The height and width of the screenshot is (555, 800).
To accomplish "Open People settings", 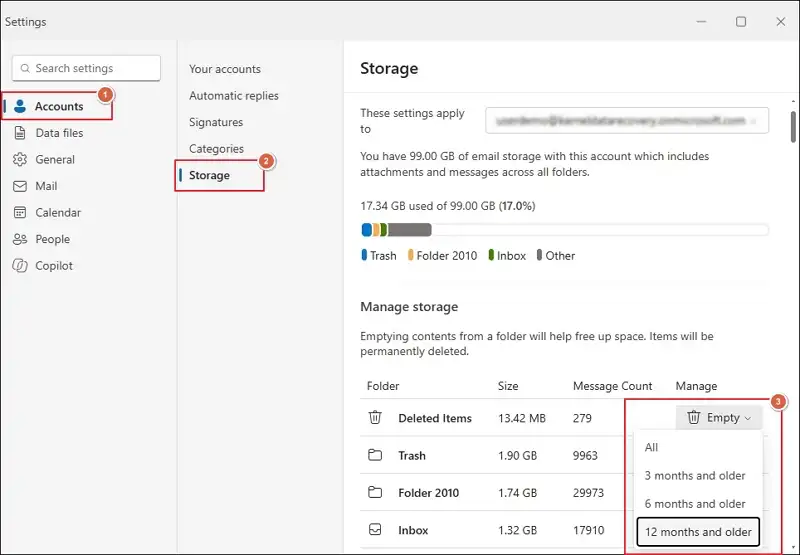I will (x=52, y=239).
